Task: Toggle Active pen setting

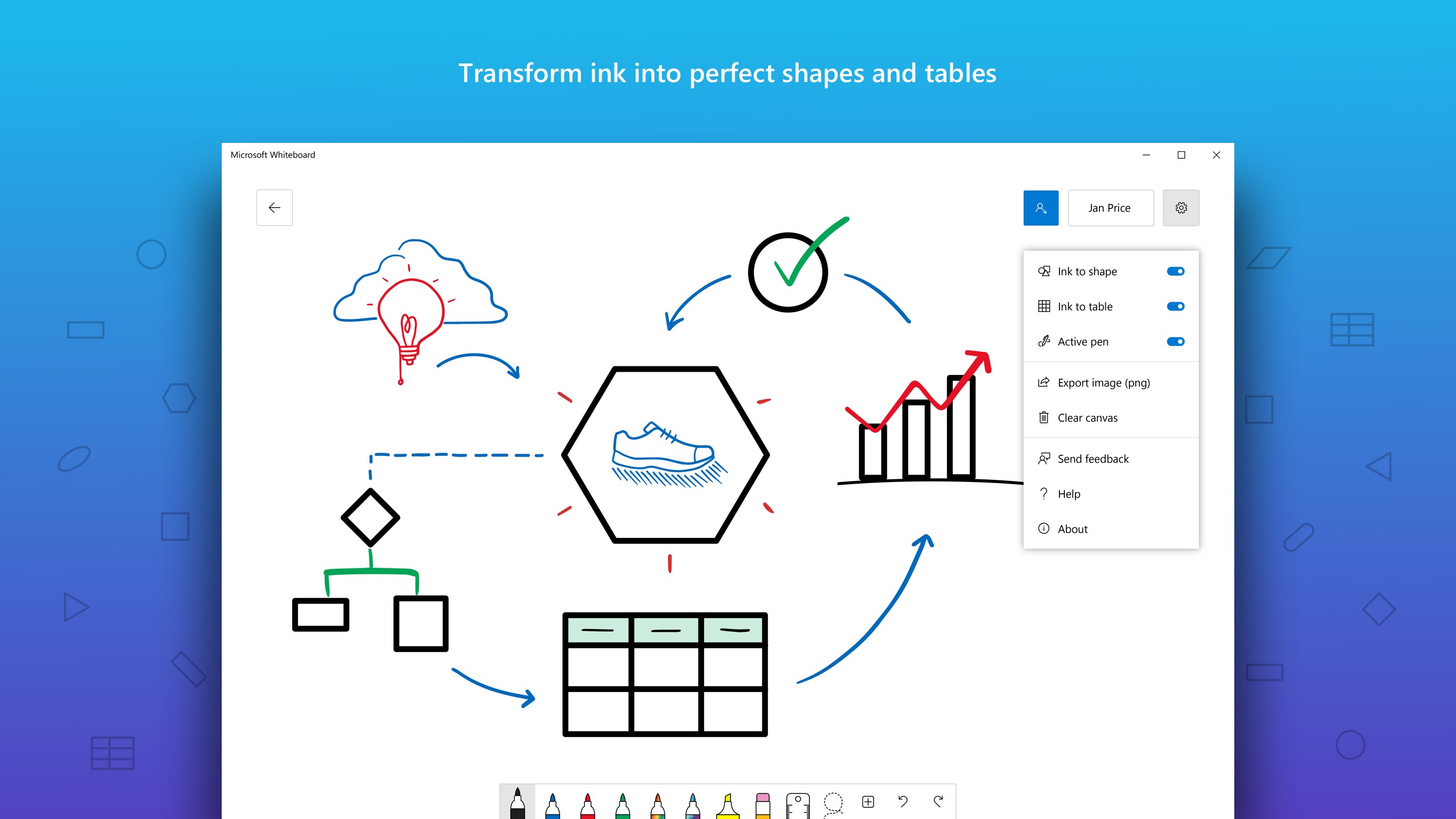Action: pyautogui.click(x=1175, y=341)
